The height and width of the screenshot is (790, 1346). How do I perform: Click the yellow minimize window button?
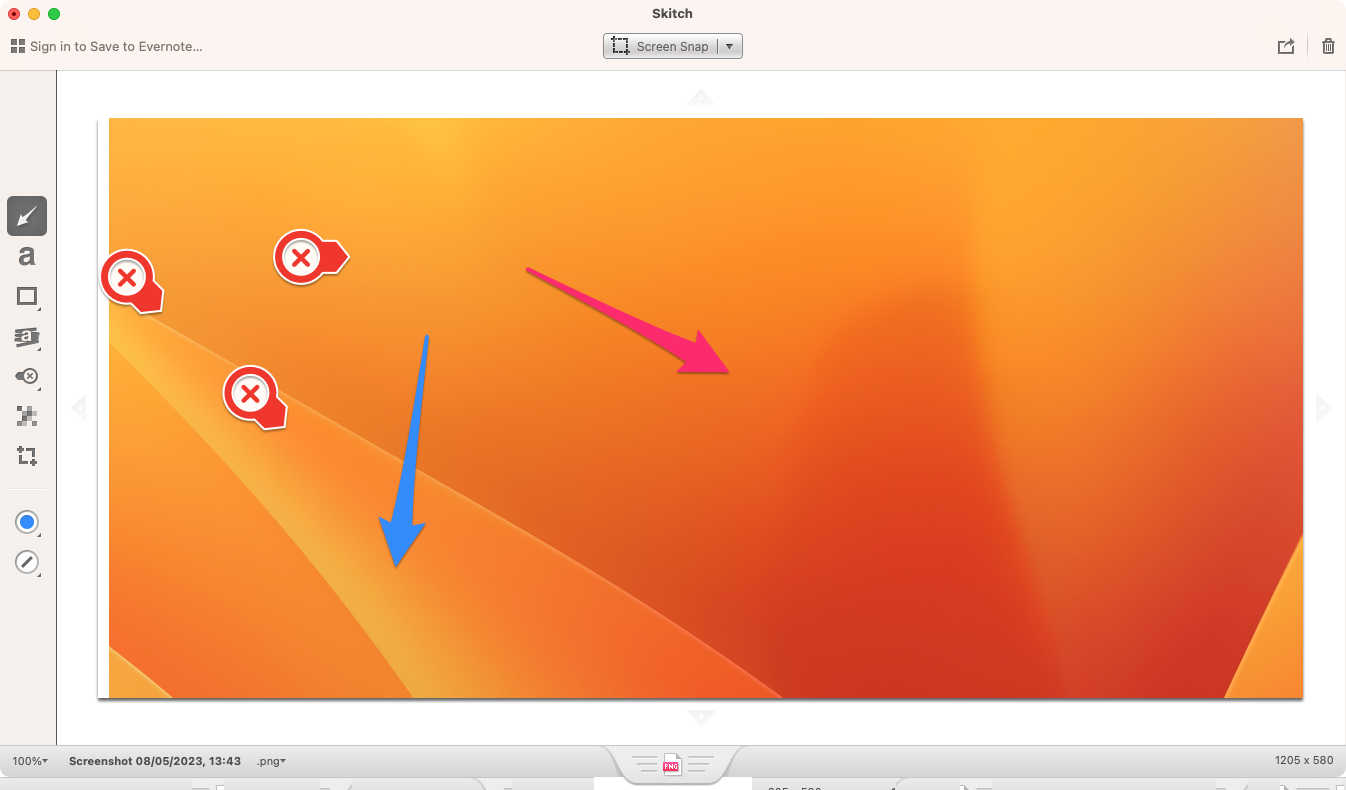point(34,14)
